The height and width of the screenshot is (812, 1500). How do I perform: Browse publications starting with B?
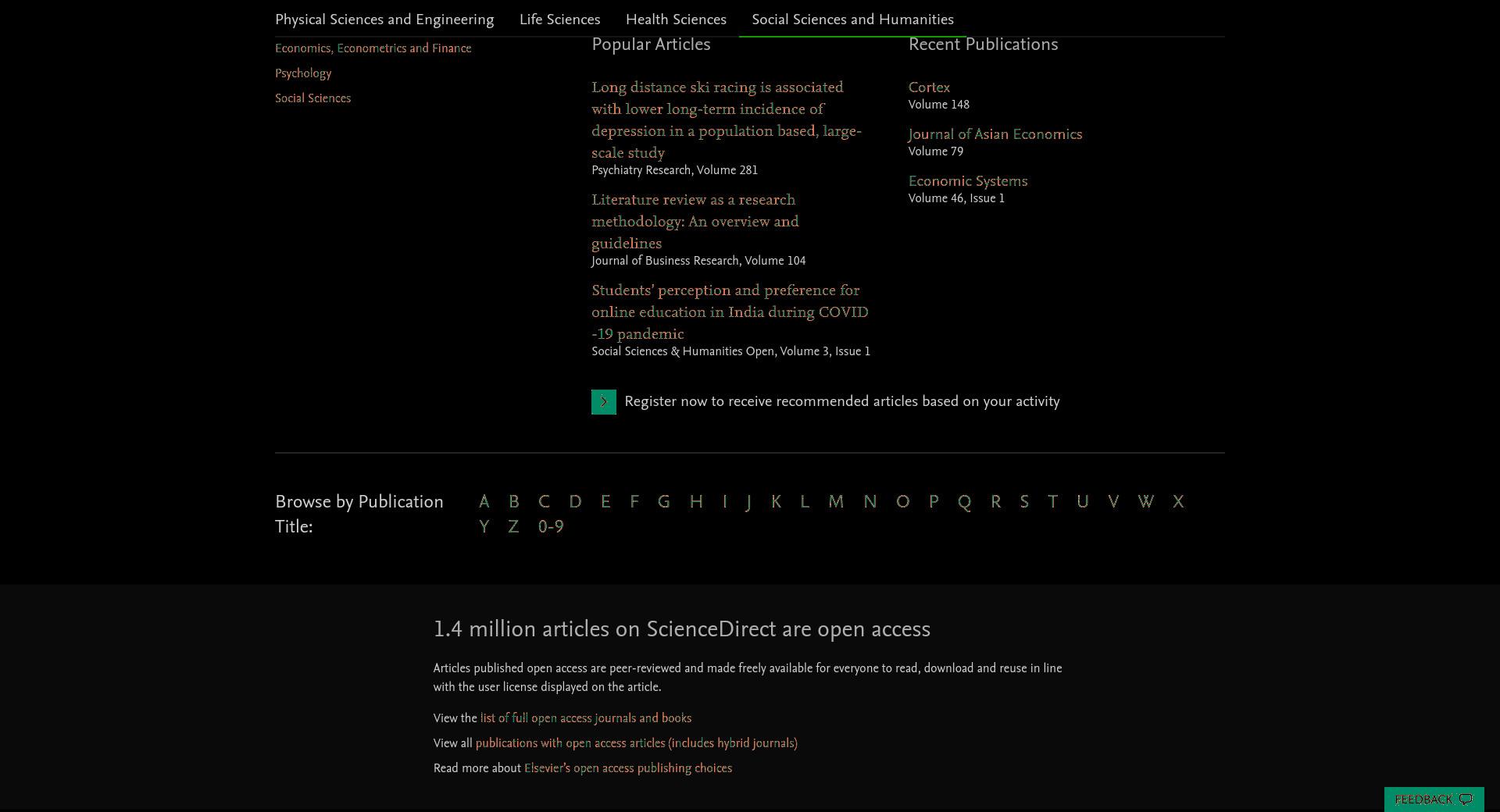pyautogui.click(x=513, y=502)
